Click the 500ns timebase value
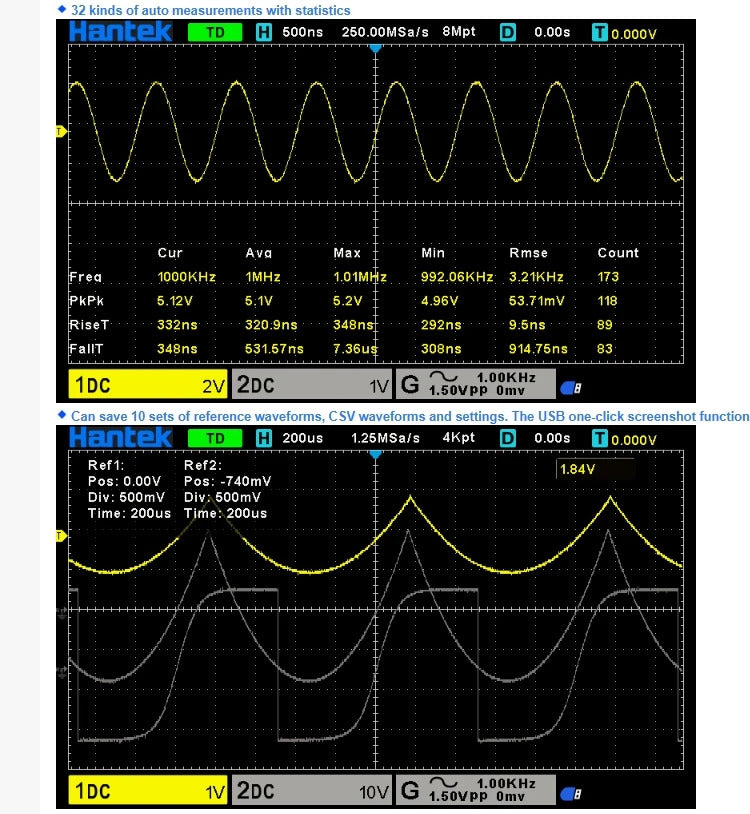 301,32
